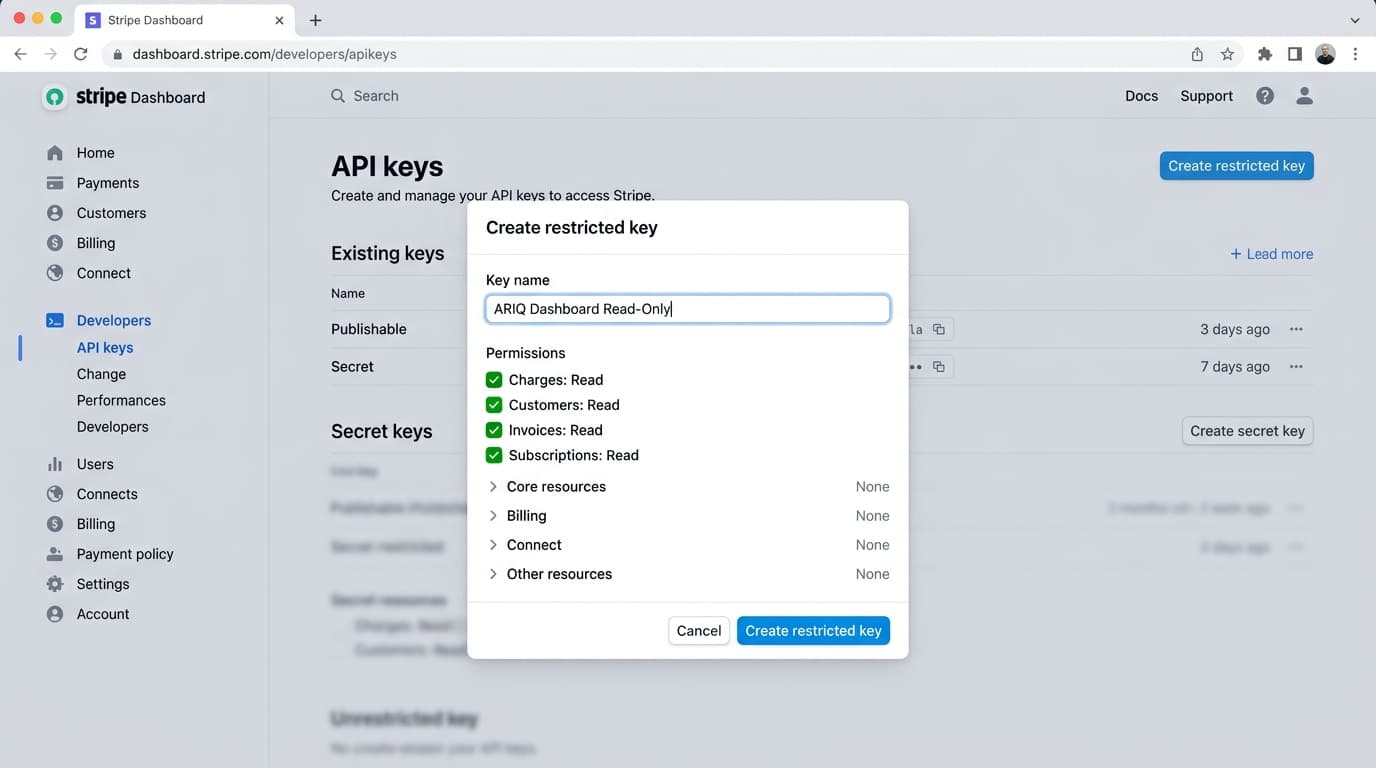
Task: Click the Payment policy icon in the sidebar
Action: coord(55,554)
